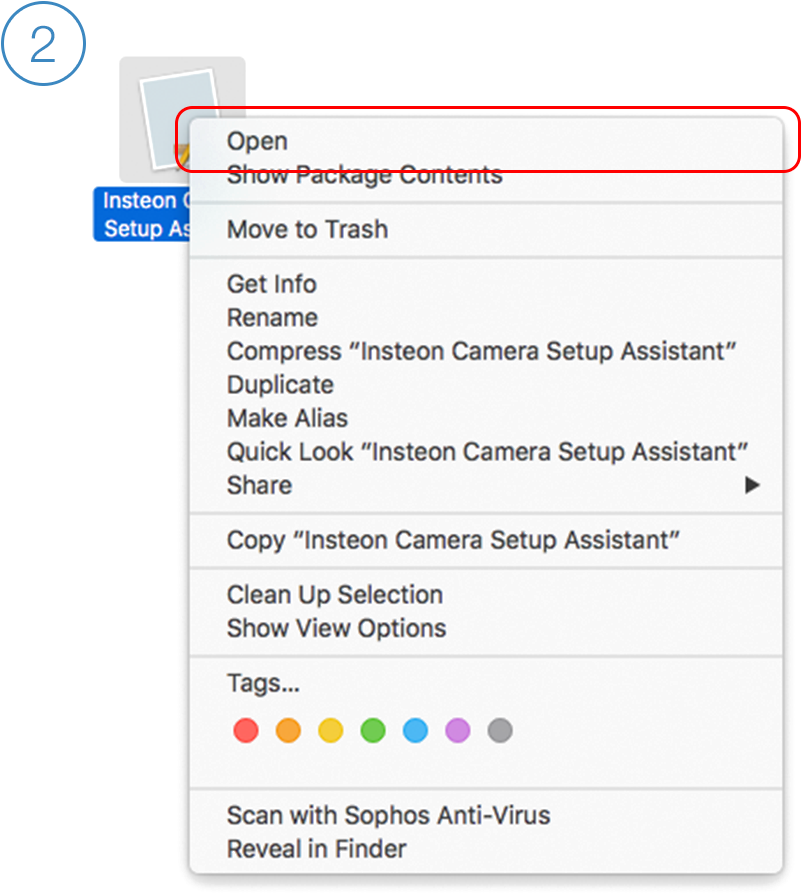Image resolution: width=801 pixels, height=893 pixels.
Task: Choose Reveal in Finder
Action: tap(316, 849)
